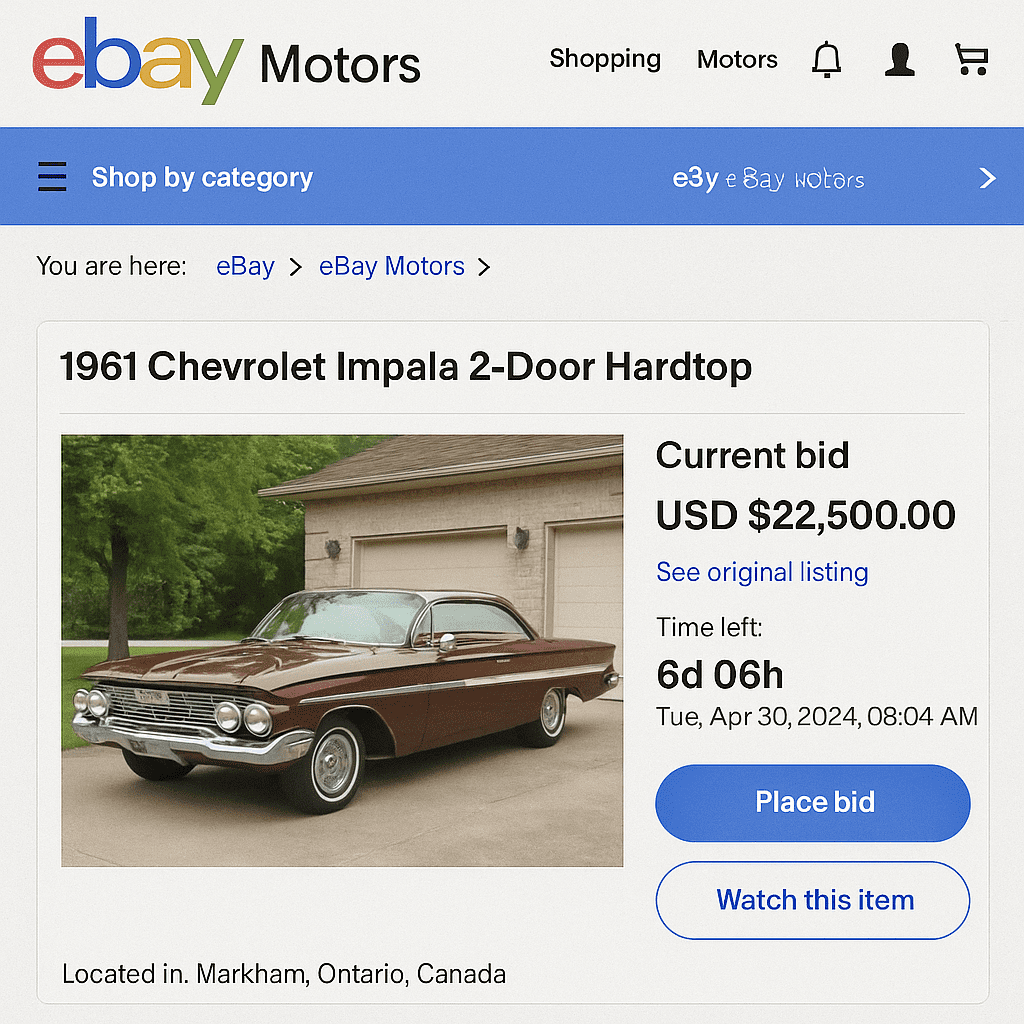1024x1024 pixels.
Task: Expand the Shop by category menu
Action: (201, 177)
